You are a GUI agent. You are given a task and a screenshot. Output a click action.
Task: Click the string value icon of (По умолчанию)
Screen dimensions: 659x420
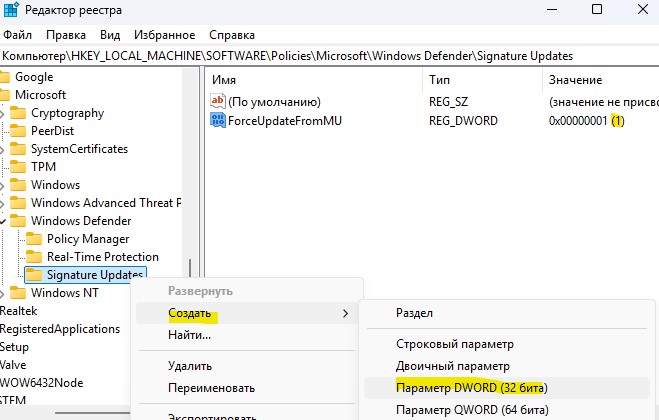(x=218, y=101)
